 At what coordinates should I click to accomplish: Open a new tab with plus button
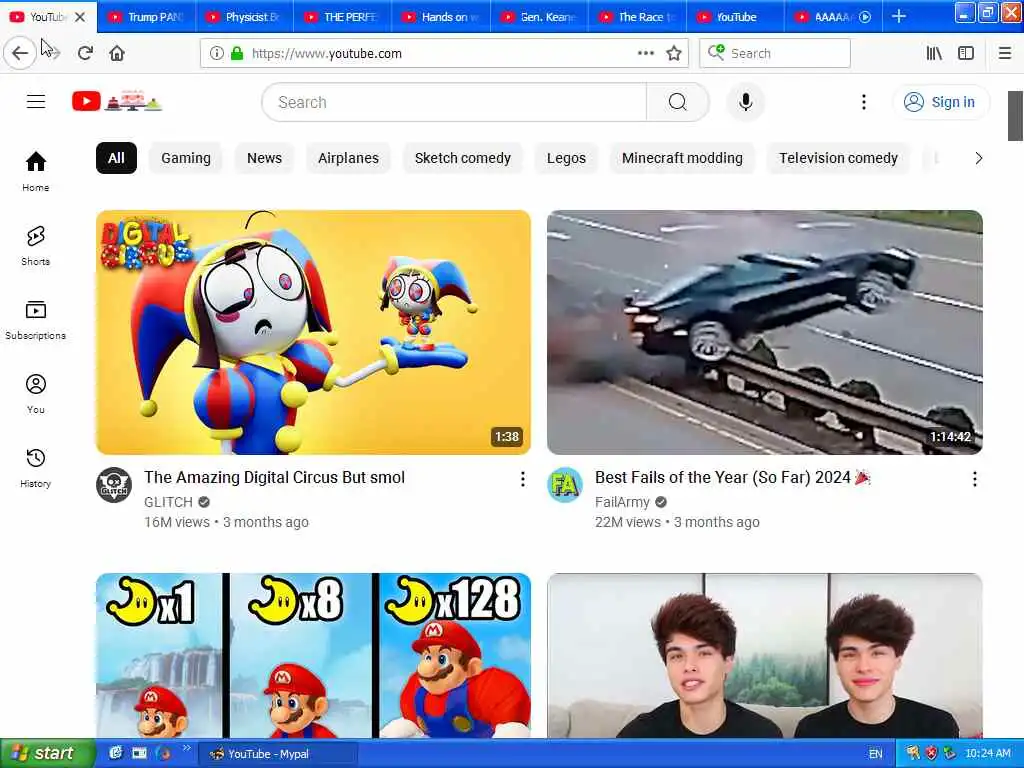click(899, 16)
